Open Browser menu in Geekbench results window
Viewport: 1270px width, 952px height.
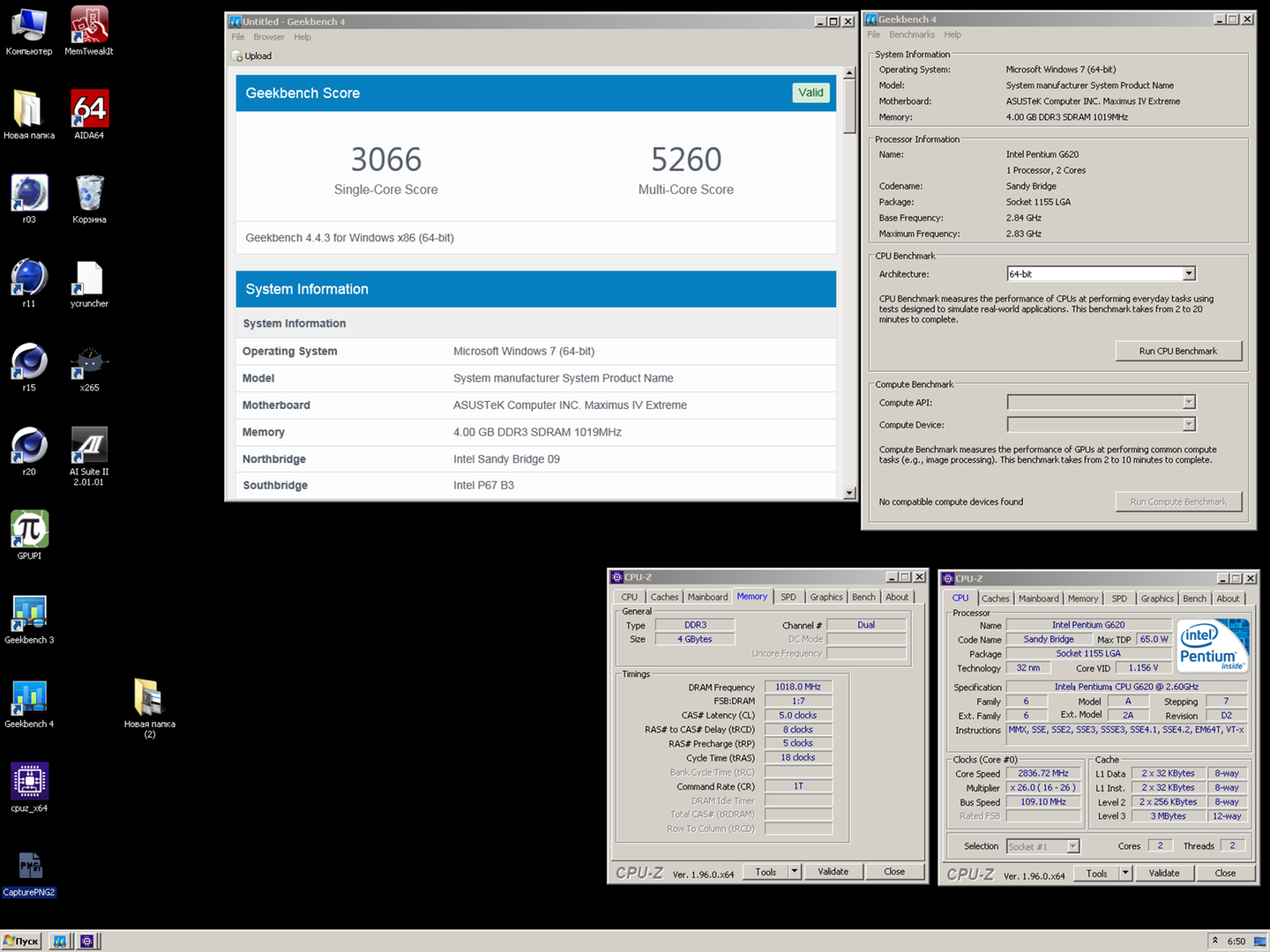click(269, 37)
